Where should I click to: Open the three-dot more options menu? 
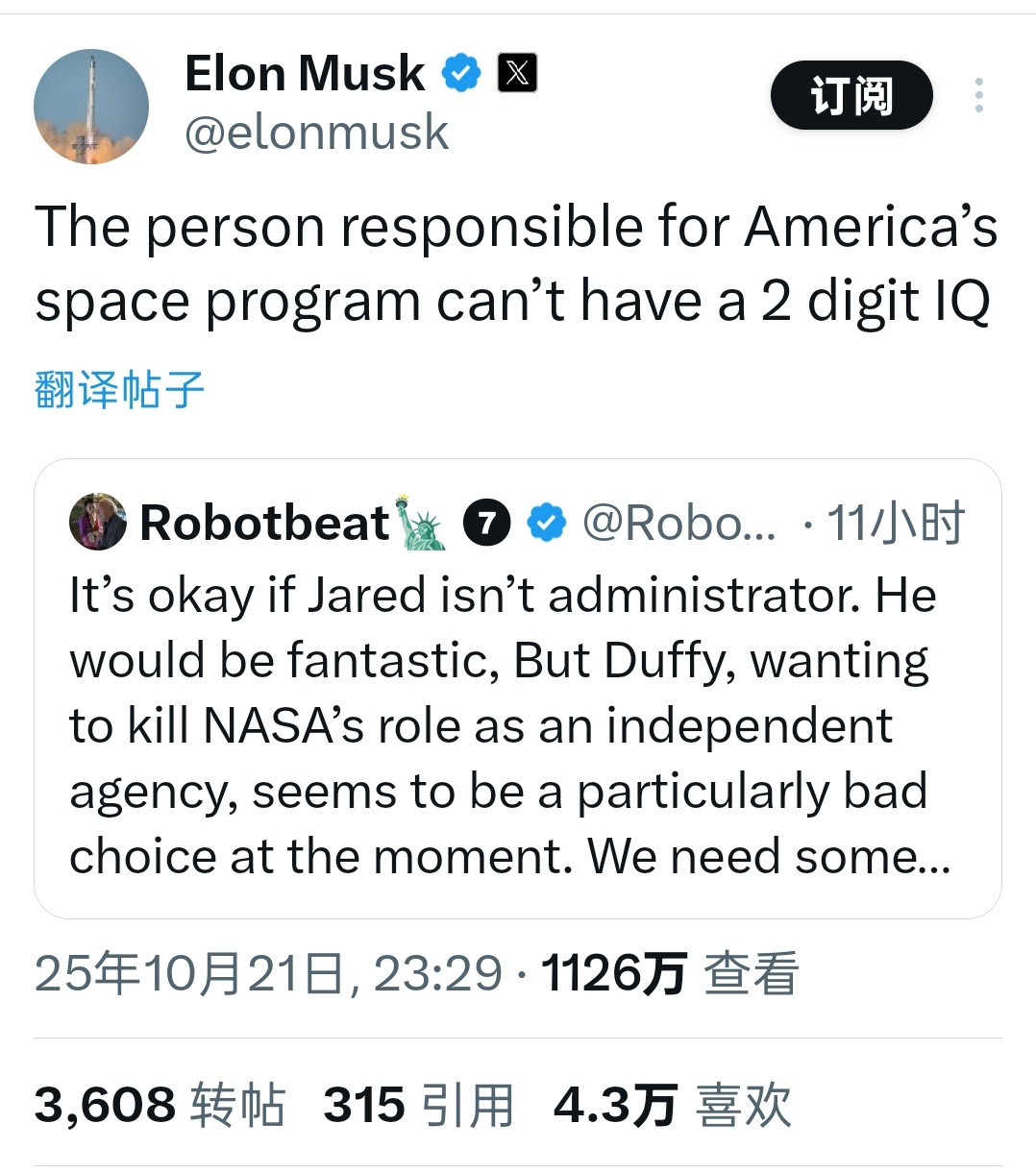coord(978,95)
